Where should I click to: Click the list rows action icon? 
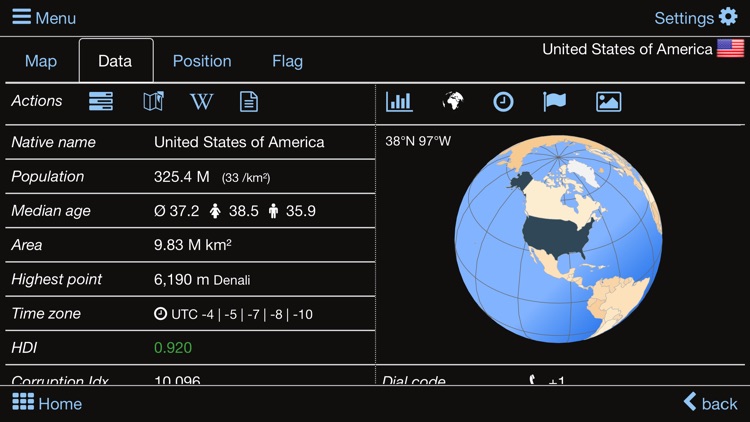pos(101,101)
